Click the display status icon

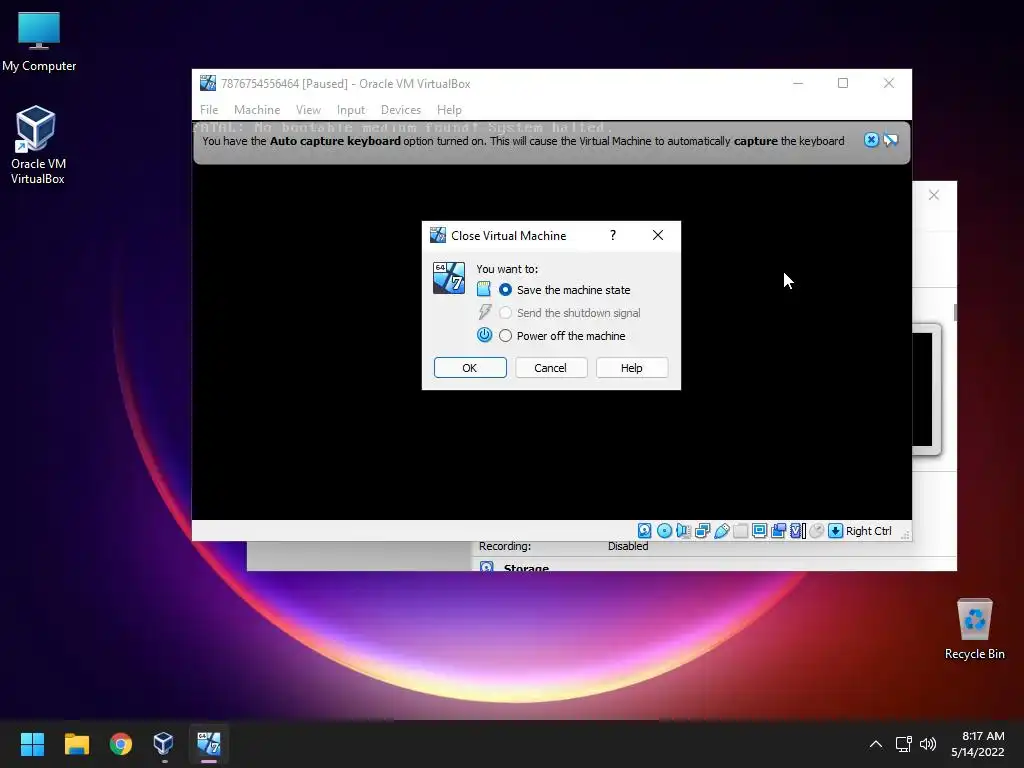click(760, 531)
